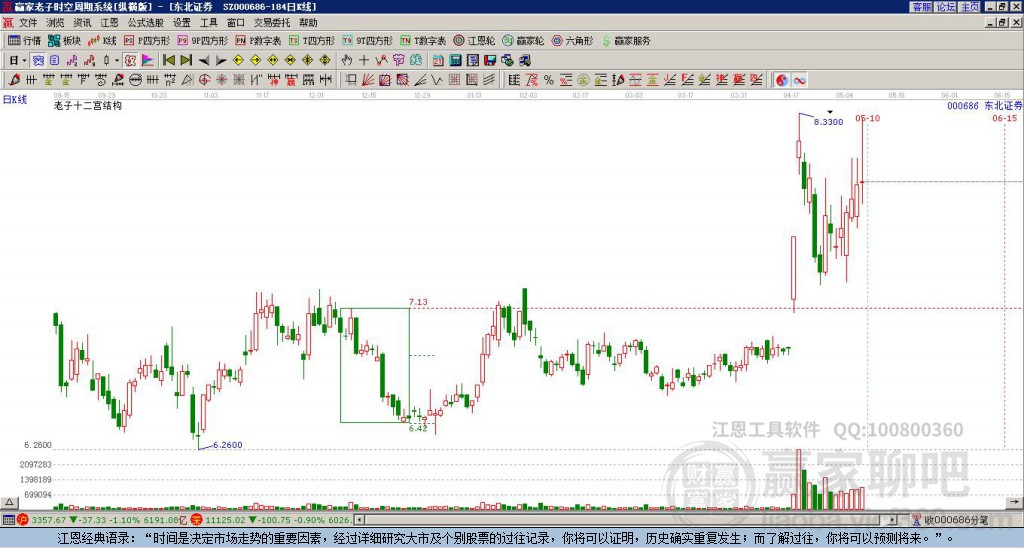Image resolution: width=1024 pixels, height=548 pixels.
Task: Jump to last bar with green skip-right arrow
Action: pos(186,61)
